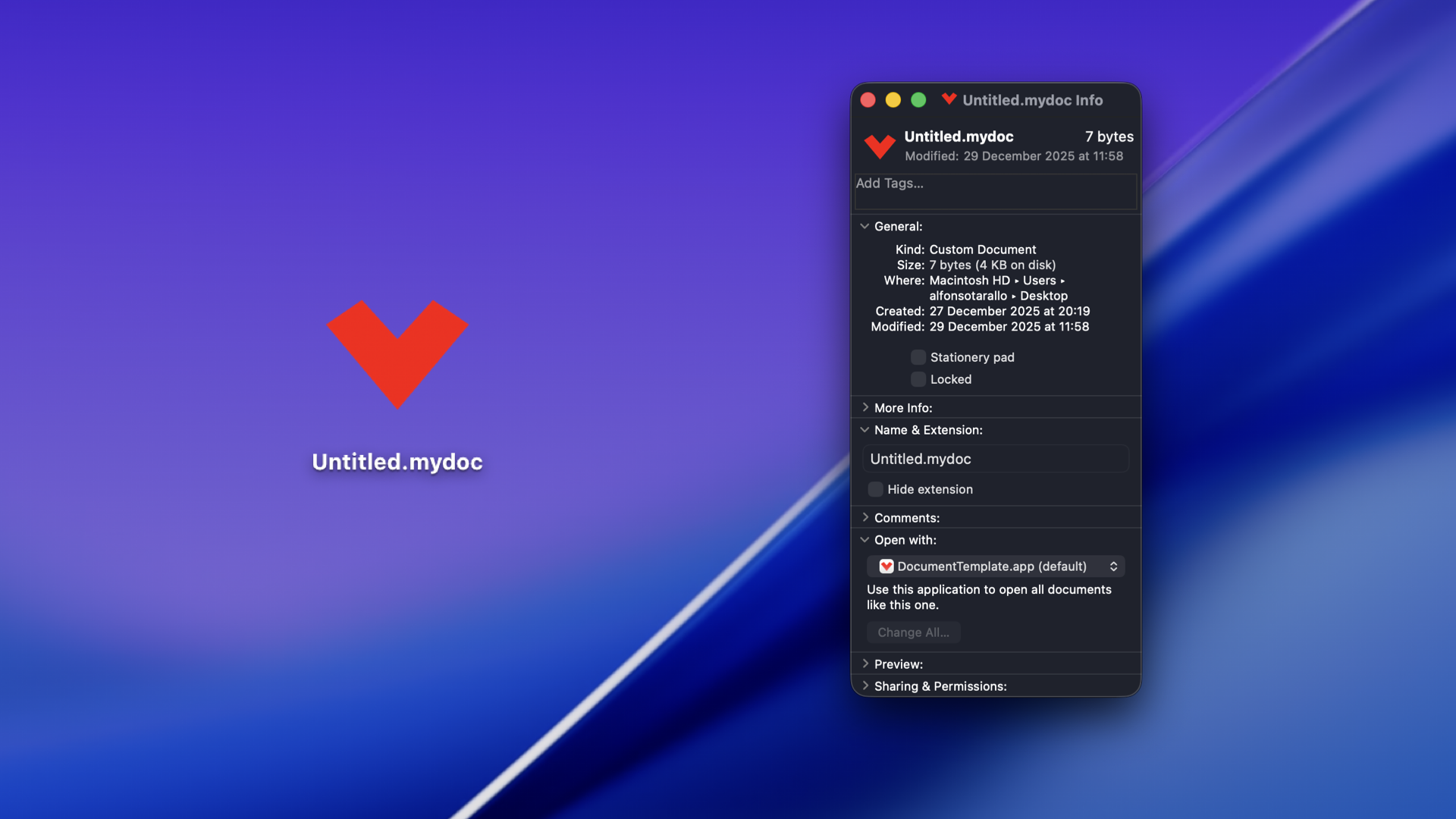
Task: Expand the Preview section
Action: 865,664
